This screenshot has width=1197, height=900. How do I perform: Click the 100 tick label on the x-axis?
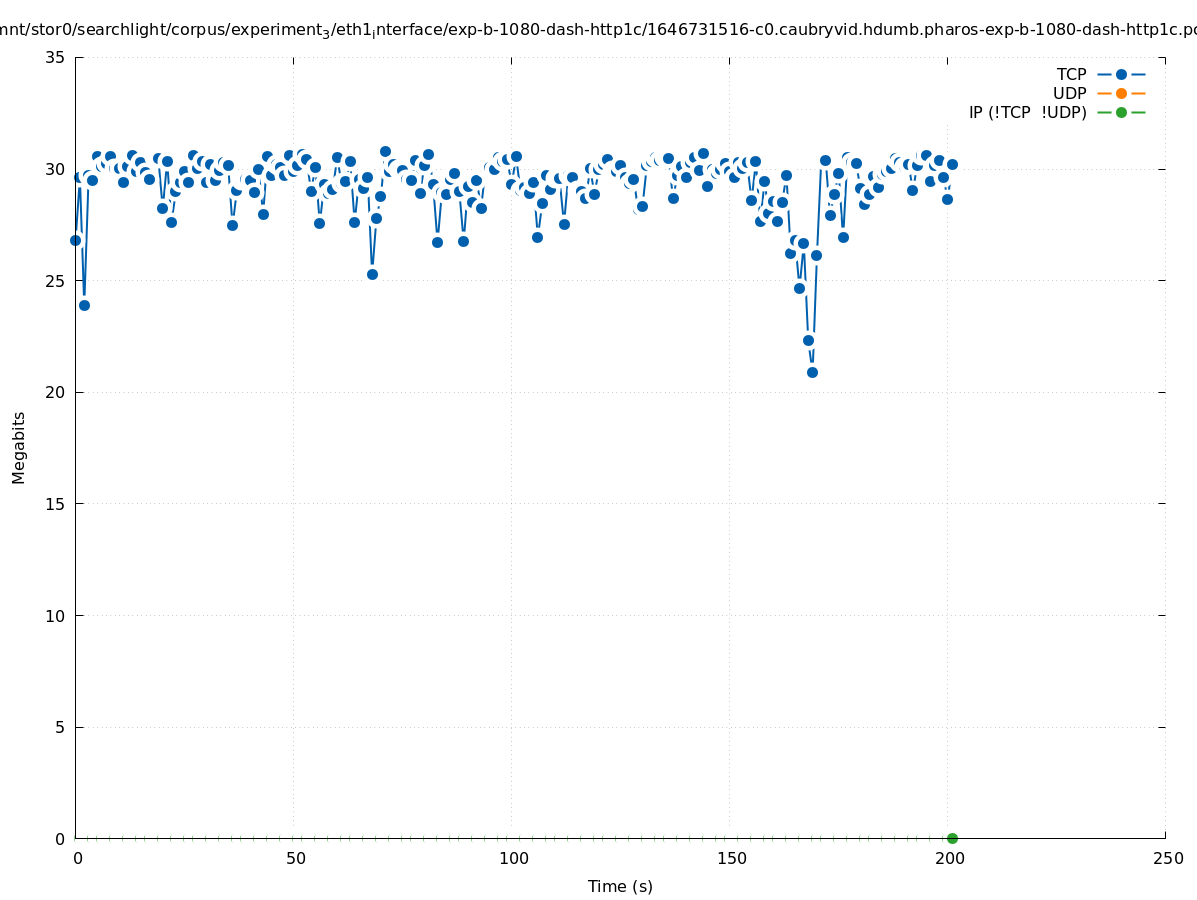(x=512, y=859)
